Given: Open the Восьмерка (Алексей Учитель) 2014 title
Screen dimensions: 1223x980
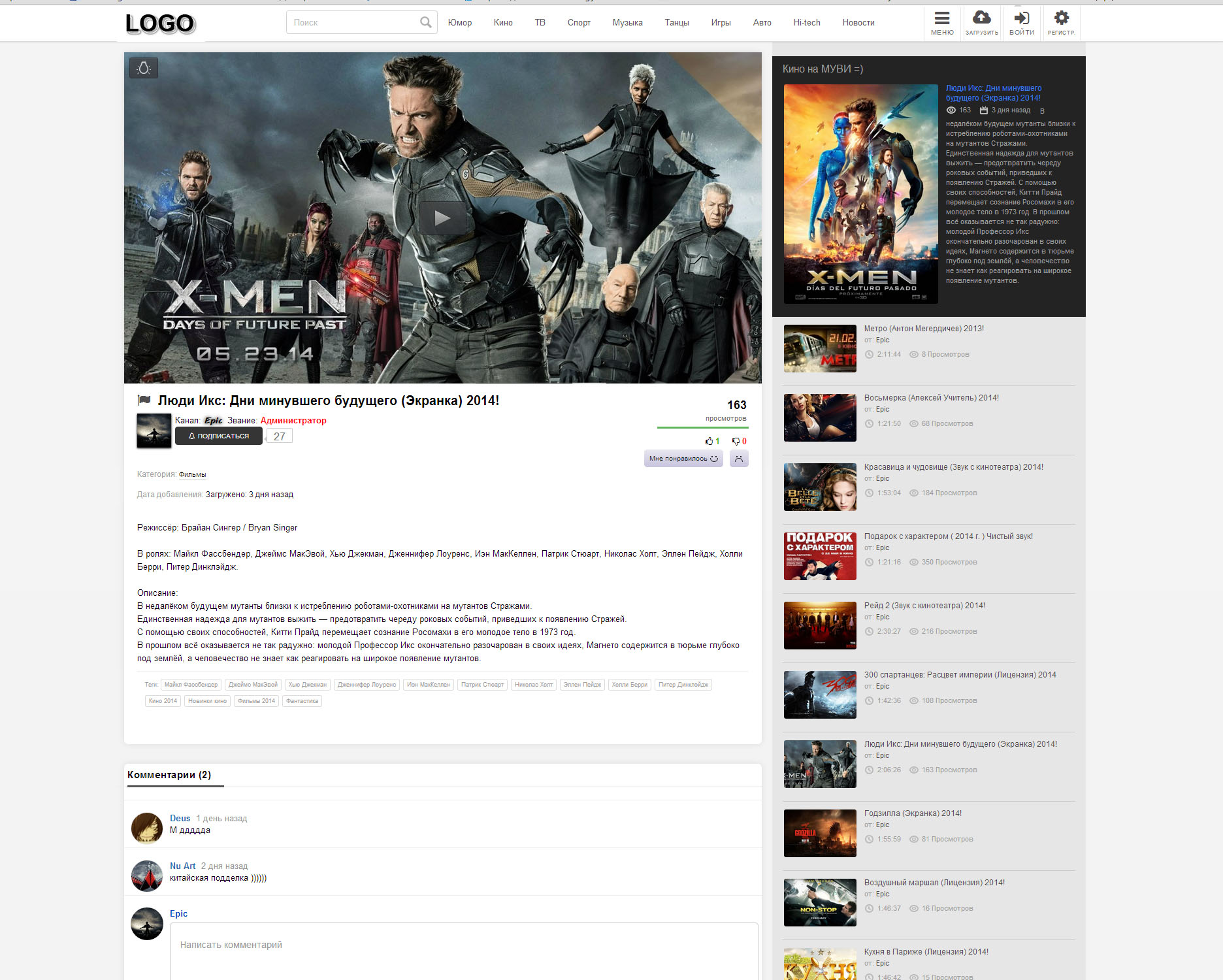Looking at the screenshot, I should click(931, 398).
